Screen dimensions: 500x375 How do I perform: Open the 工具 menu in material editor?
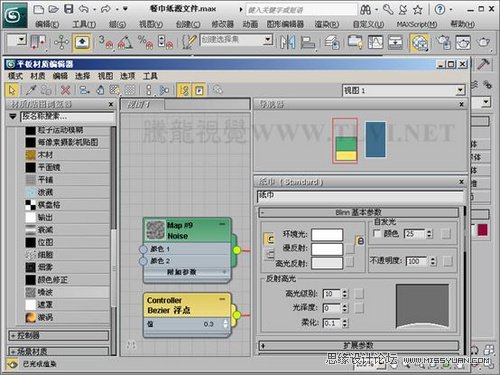tap(150, 76)
